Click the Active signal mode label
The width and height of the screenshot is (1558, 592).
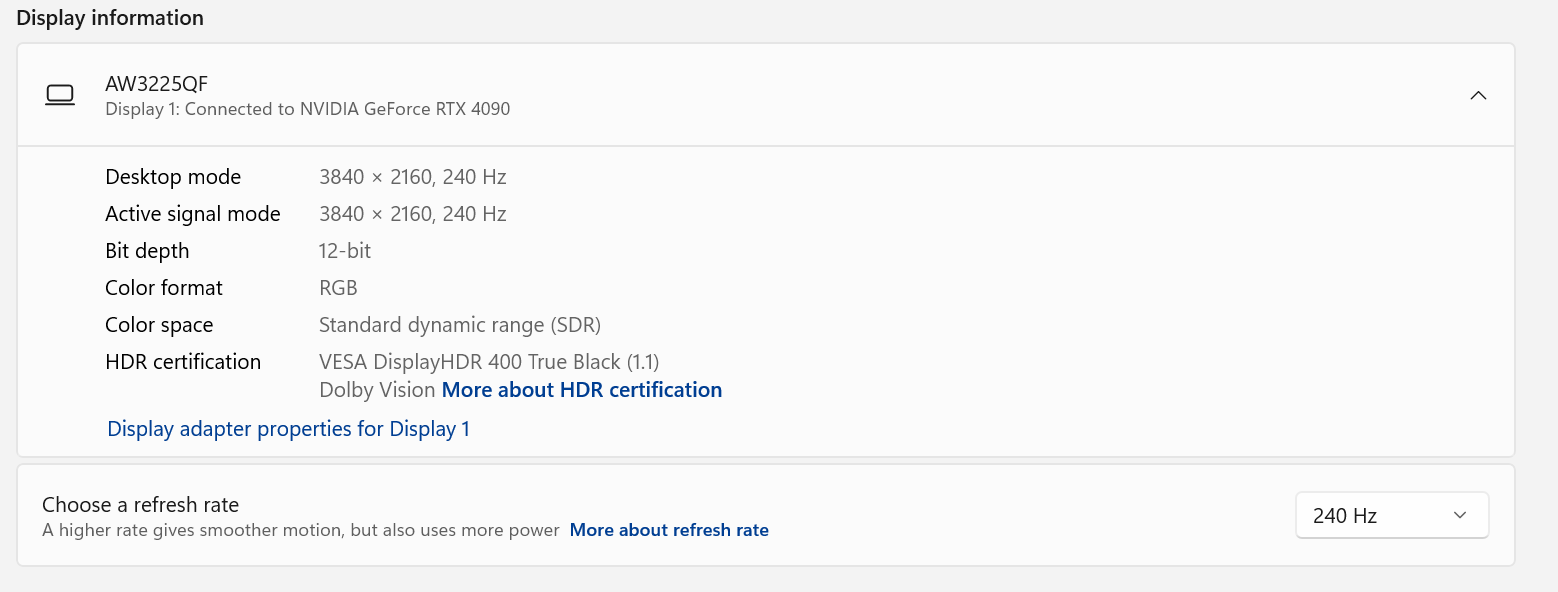click(192, 214)
